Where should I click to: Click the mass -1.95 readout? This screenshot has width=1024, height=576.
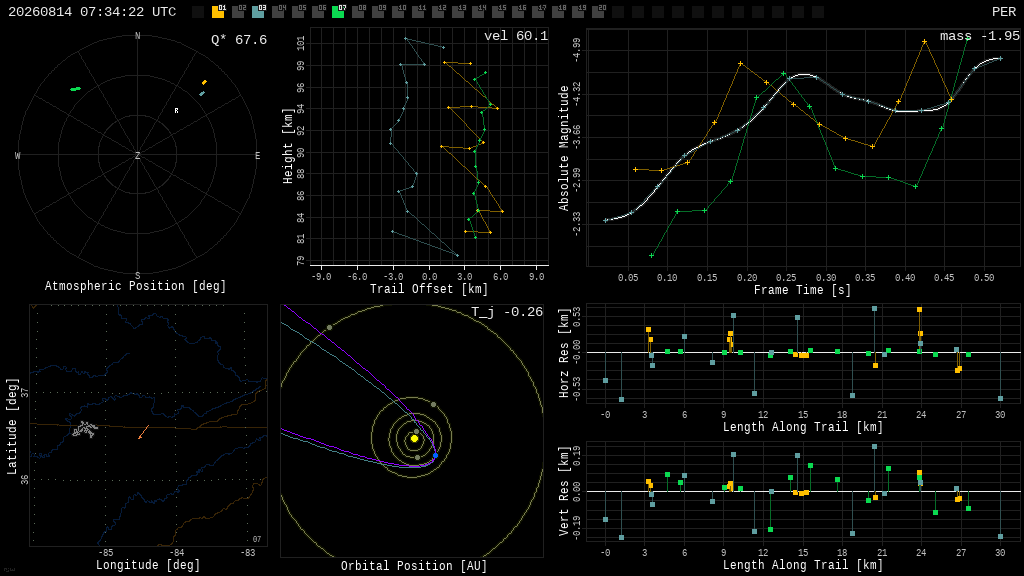click(x=980, y=36)
